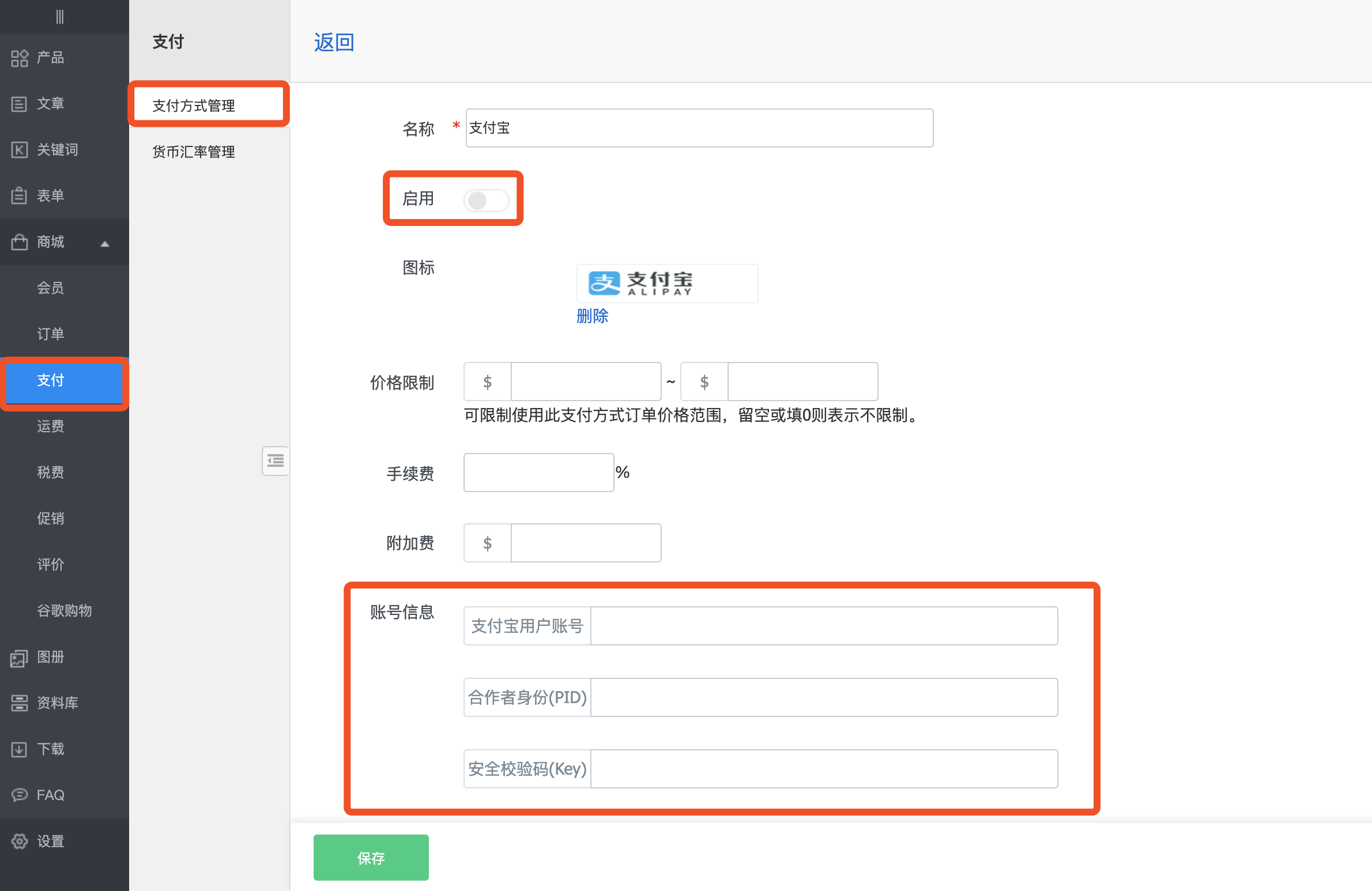1372x891 pixels.
Task: Collapse the 商城 submenu
Action: coord(104,243)
